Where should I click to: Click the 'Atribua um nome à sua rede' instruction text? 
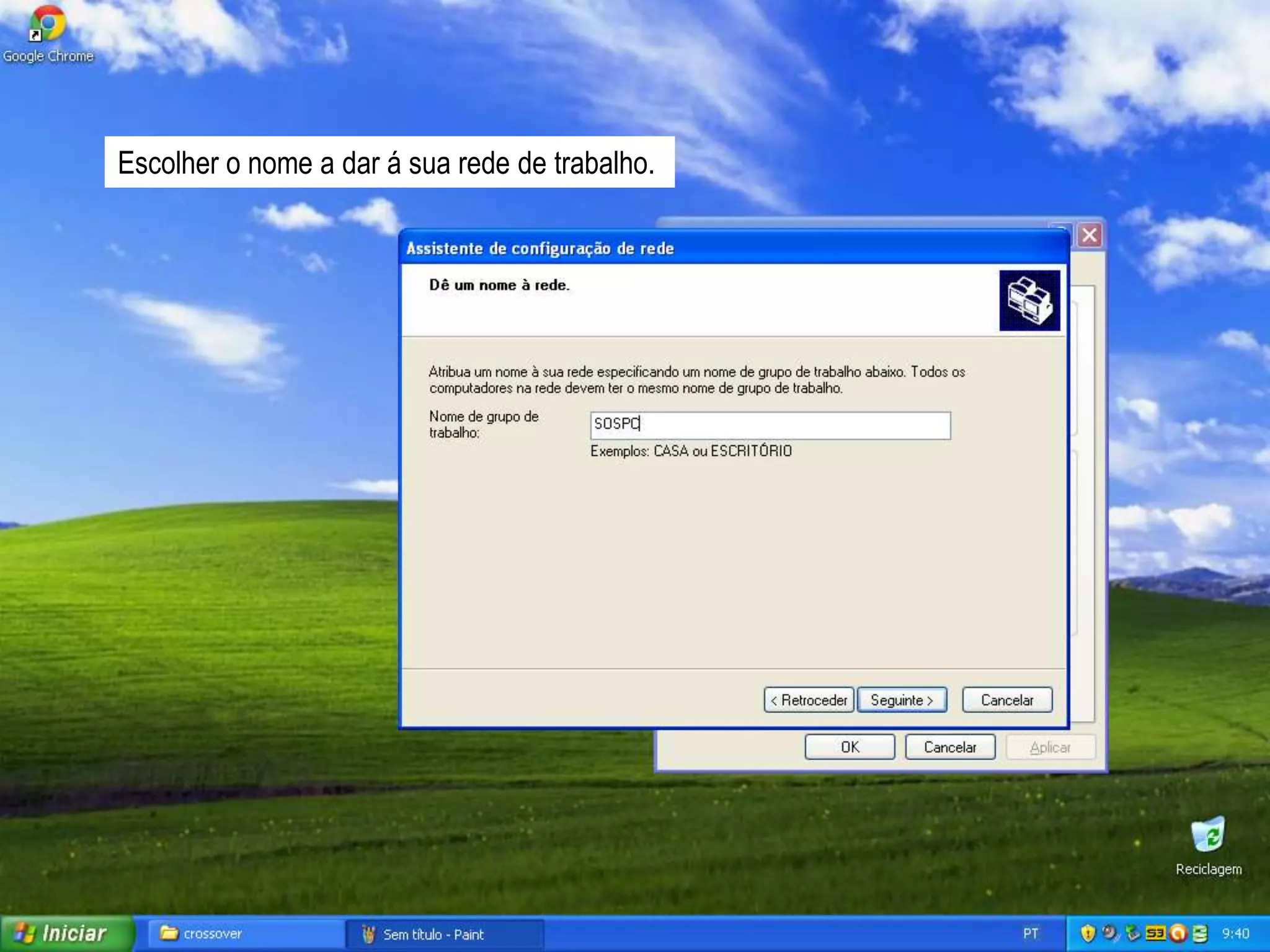[697, 380]
